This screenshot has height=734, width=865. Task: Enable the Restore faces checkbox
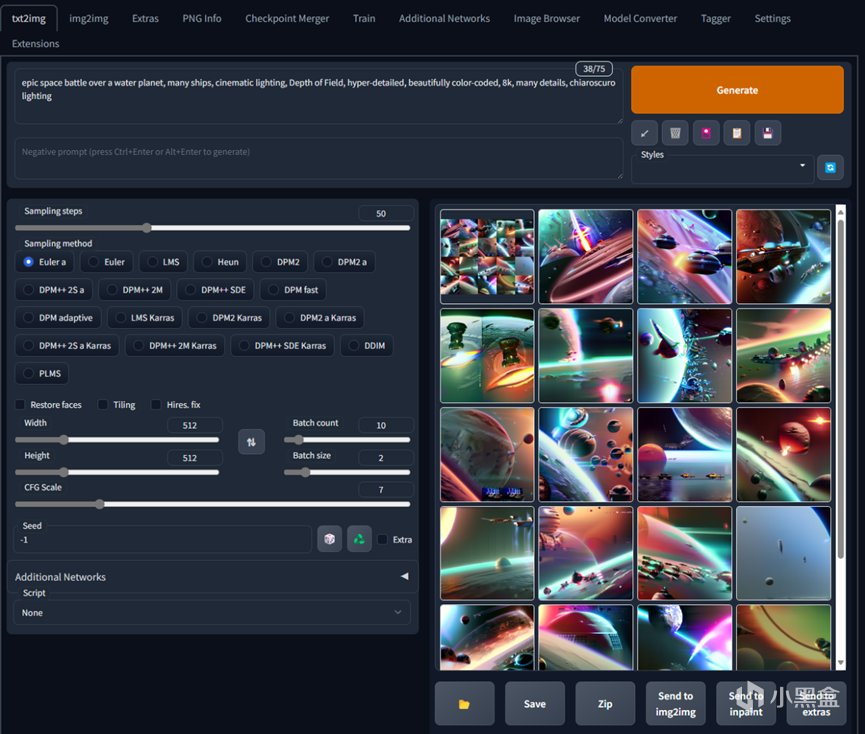pyautogui.click(x=21, y=405)
